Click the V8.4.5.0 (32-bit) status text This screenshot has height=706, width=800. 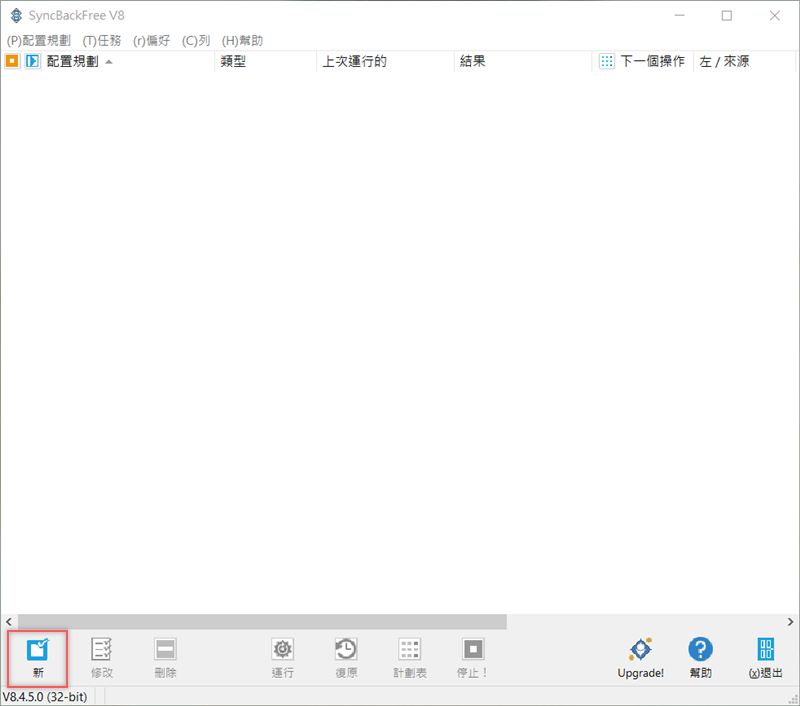[x=45, y=696]
